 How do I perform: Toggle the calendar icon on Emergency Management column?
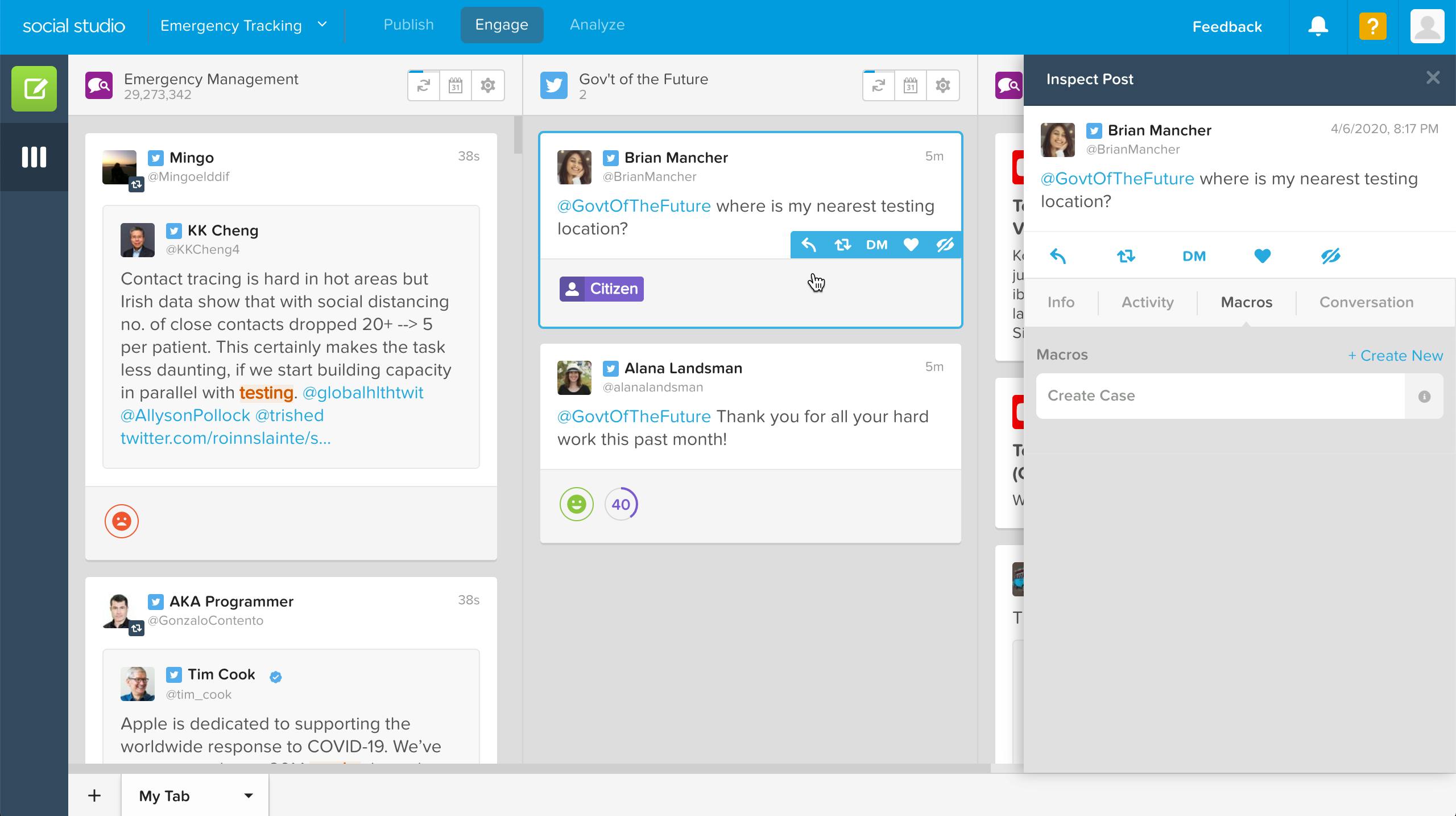tap(456, 86)
